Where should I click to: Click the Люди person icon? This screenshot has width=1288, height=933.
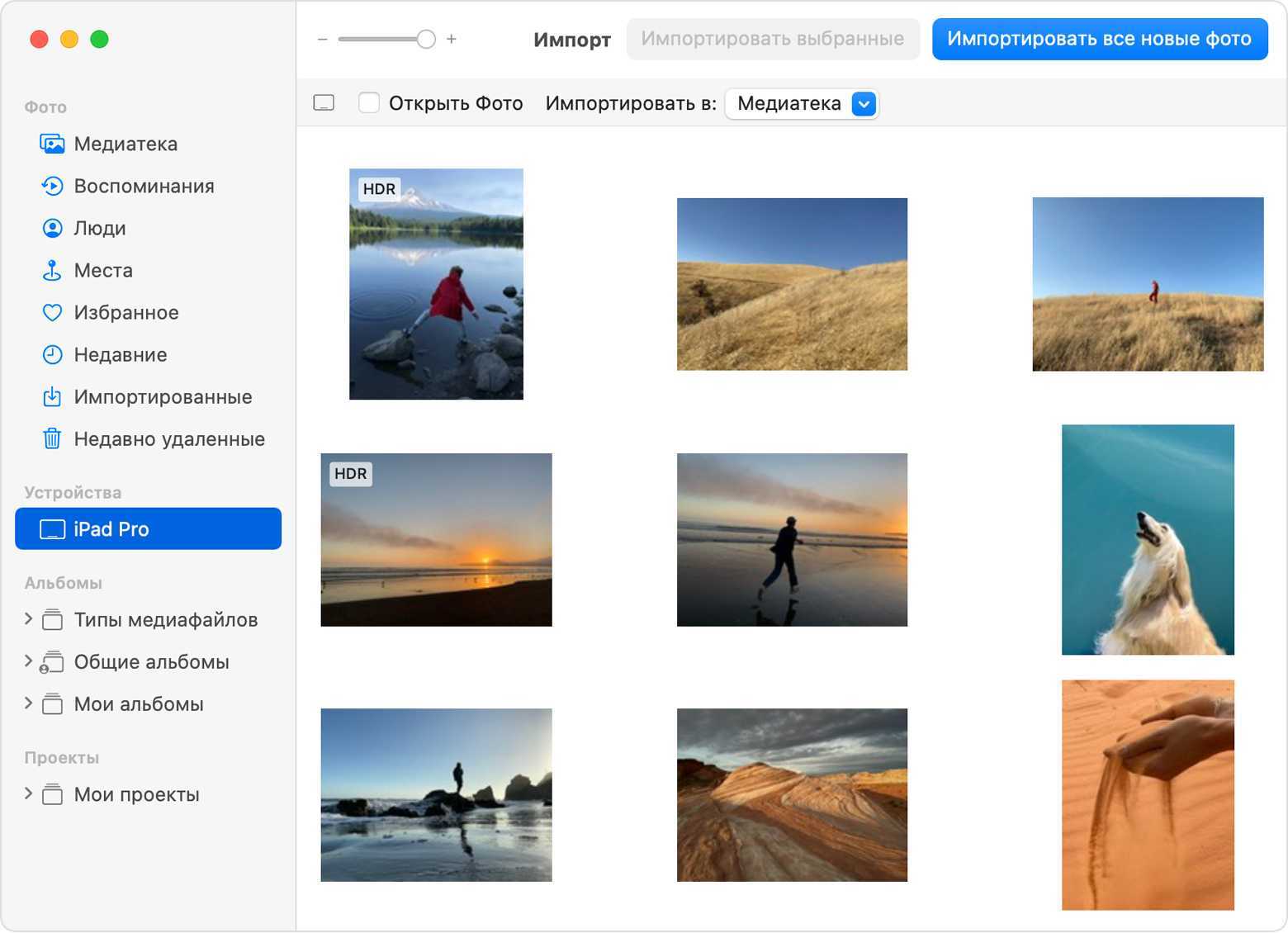click(x=52, y=229)
